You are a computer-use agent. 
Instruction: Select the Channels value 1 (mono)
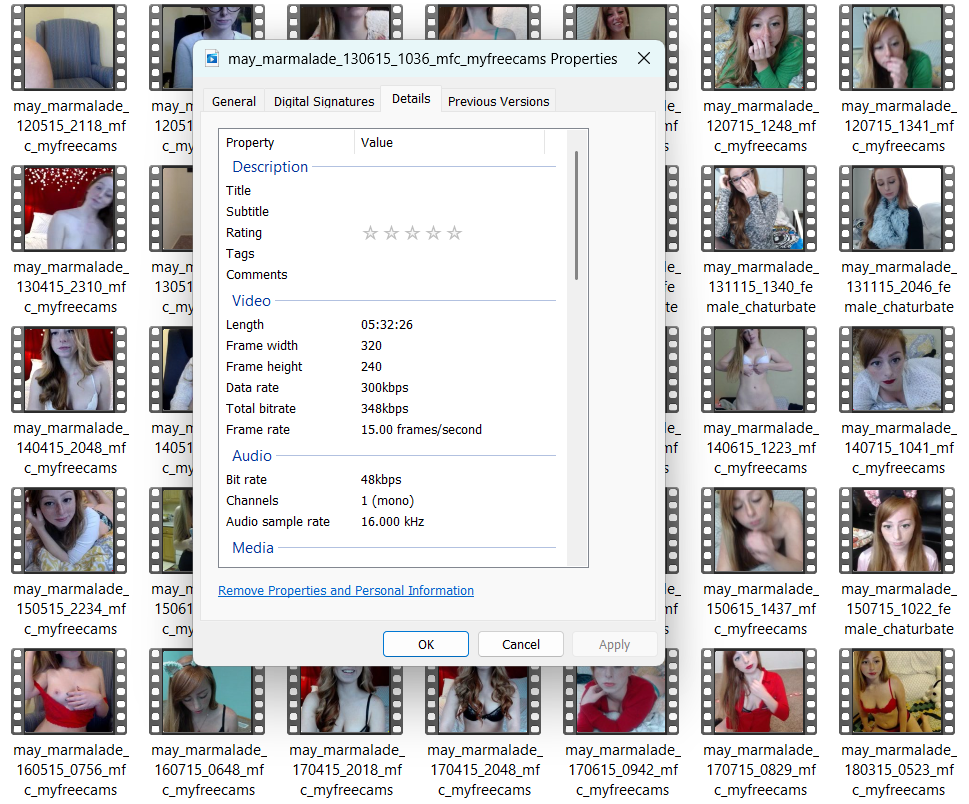(387, 501)
